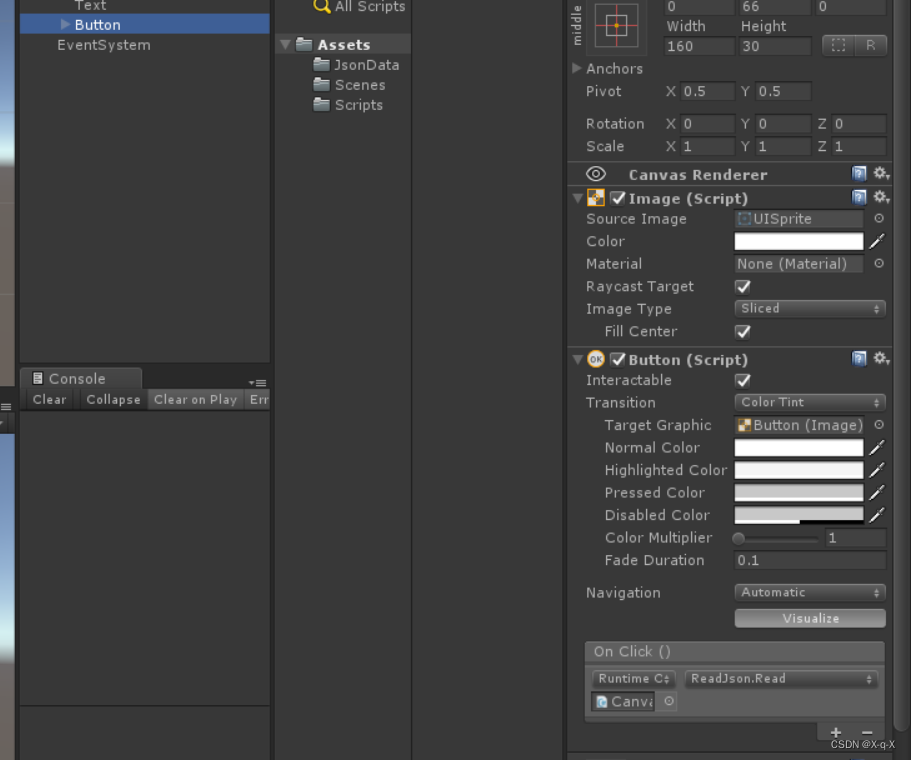Image resolution: width=911 pixels, height=760 pixels.
Task: Open the Runtime Only call state dropdown
Action: [x=634, y=679]
